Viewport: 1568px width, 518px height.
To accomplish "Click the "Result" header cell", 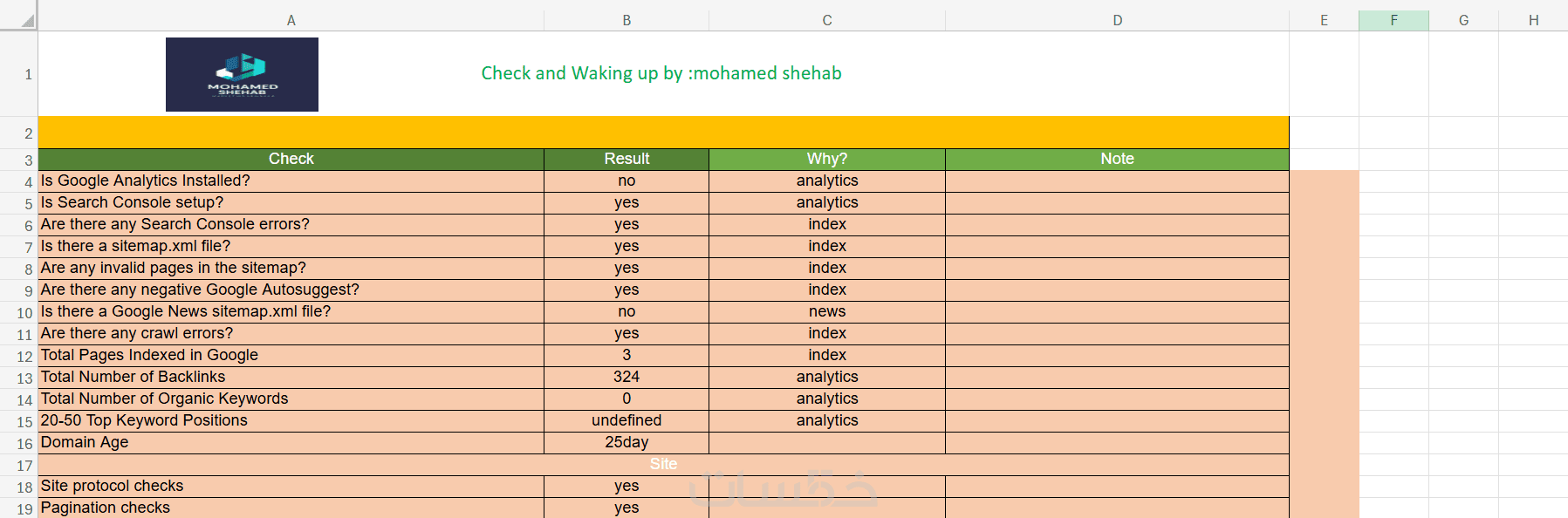I will pos(627,159).
